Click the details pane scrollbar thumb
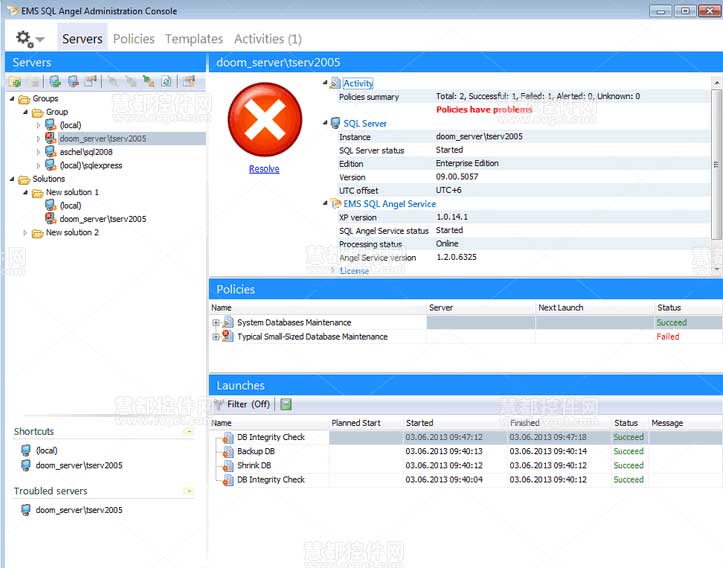Screen dimensions: 723x568 tap(717, 165)
